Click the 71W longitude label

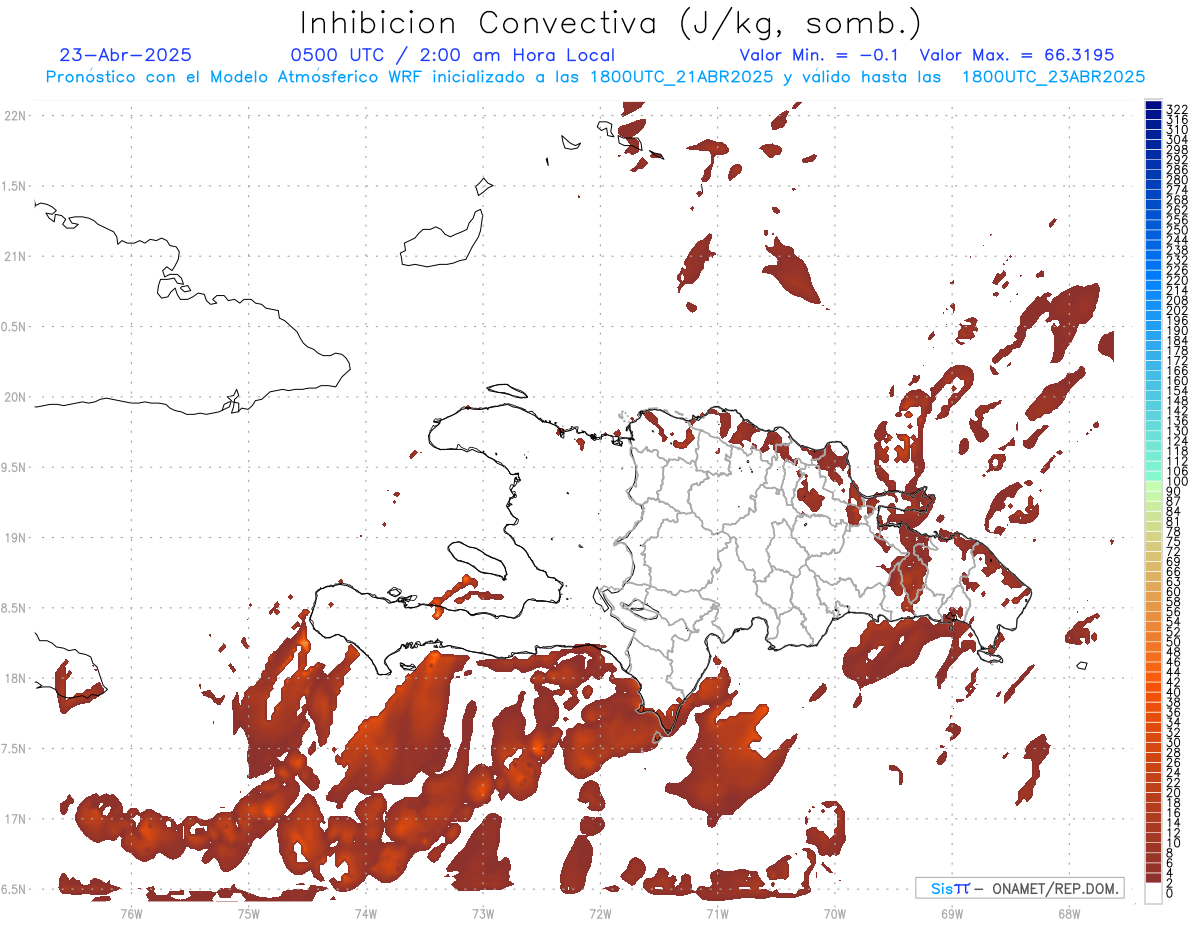pos(717,913)
